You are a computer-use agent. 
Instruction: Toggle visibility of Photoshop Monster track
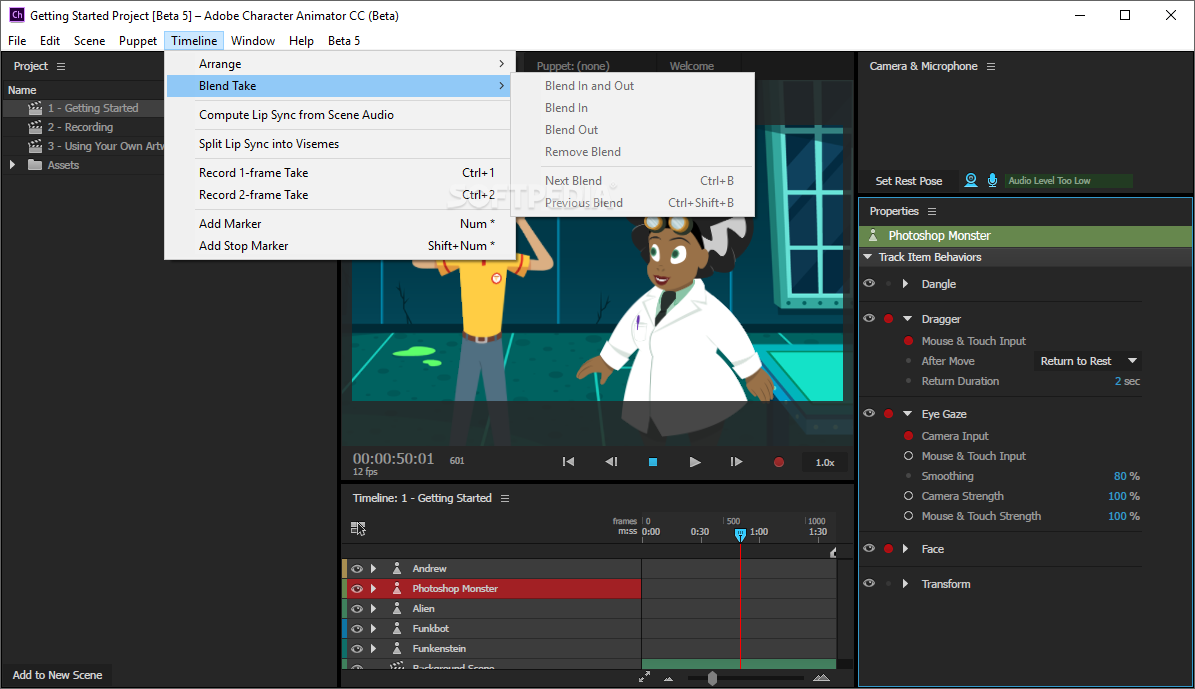click(x=357, y=588)
